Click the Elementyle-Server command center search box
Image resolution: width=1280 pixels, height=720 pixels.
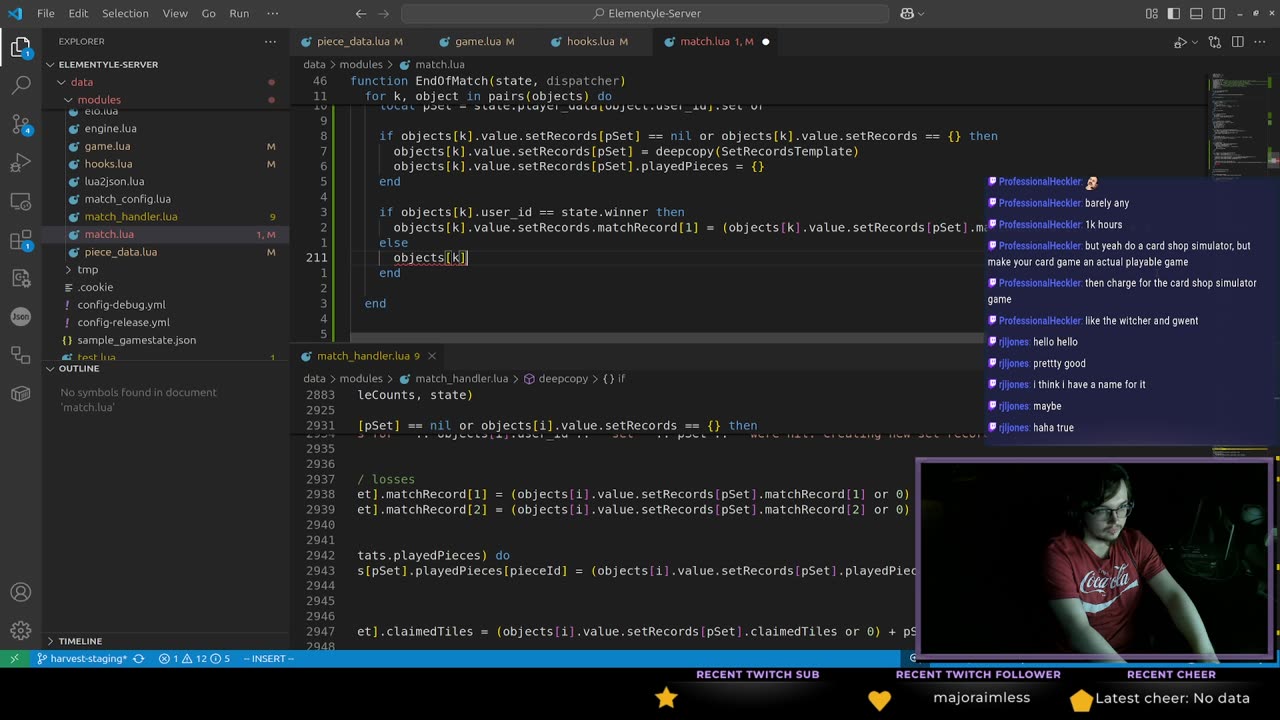click(645, 13)
